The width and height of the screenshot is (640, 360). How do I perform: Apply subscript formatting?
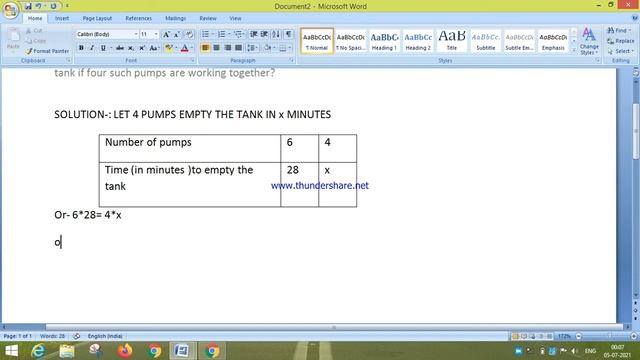[131, 48]
